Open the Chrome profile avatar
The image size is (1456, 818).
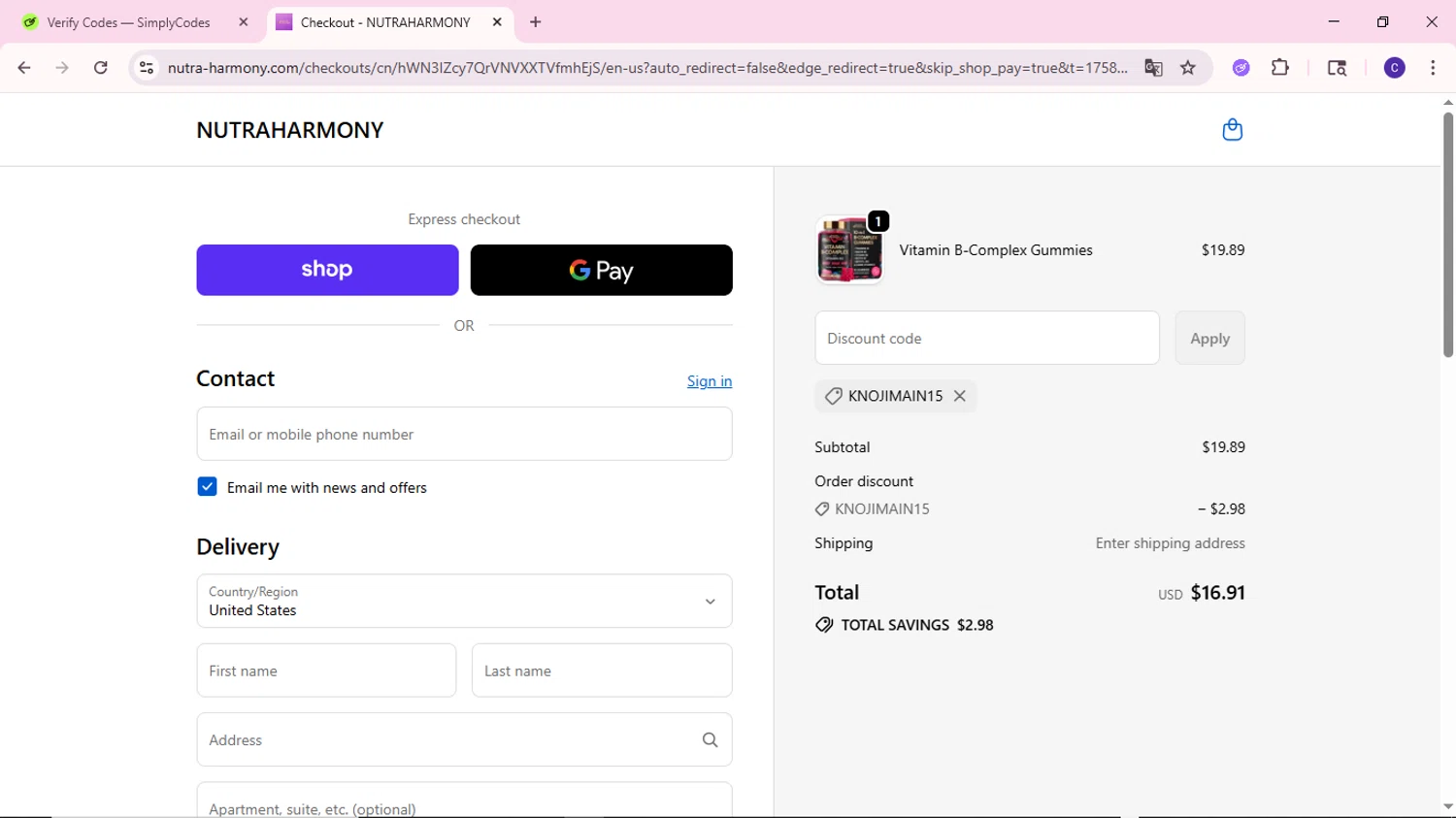(x=1395, y=68)
